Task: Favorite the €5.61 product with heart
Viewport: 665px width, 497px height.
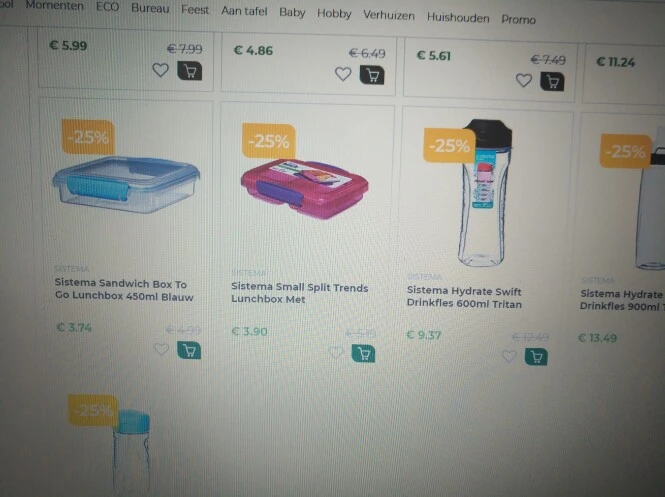Action: (x=524, y=80)
